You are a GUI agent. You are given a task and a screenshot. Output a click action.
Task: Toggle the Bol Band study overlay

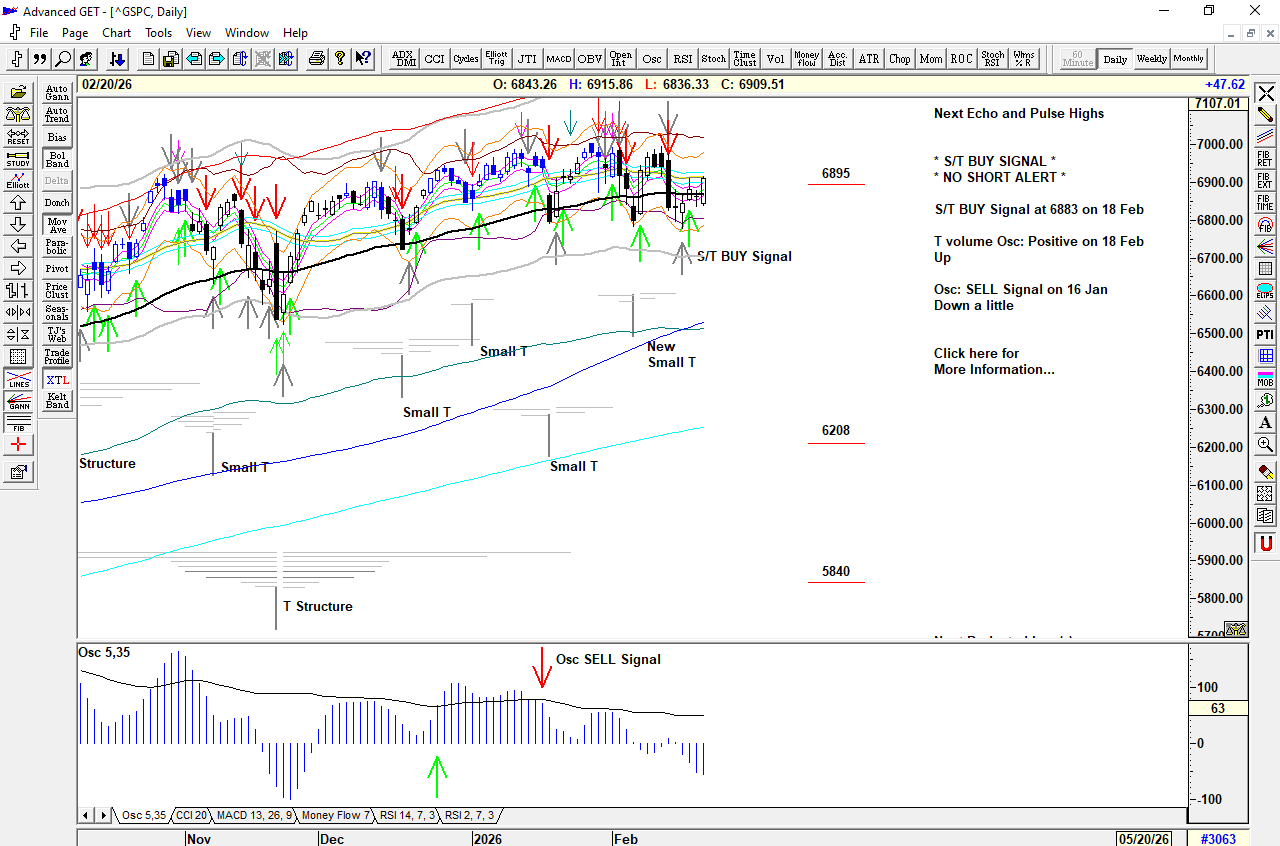[57, 159]
